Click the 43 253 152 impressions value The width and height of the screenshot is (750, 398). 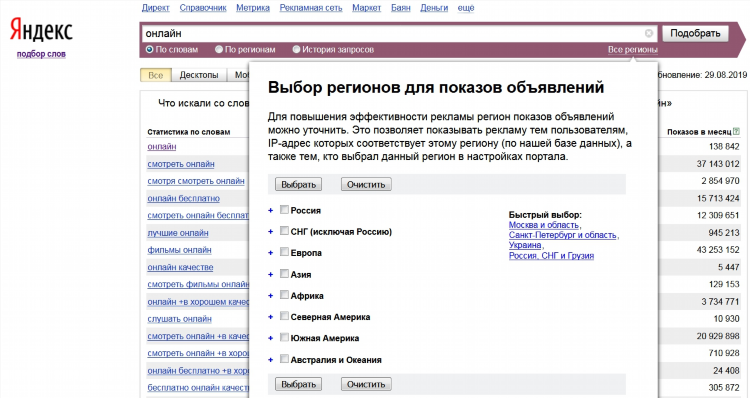[x=717, y=250]
